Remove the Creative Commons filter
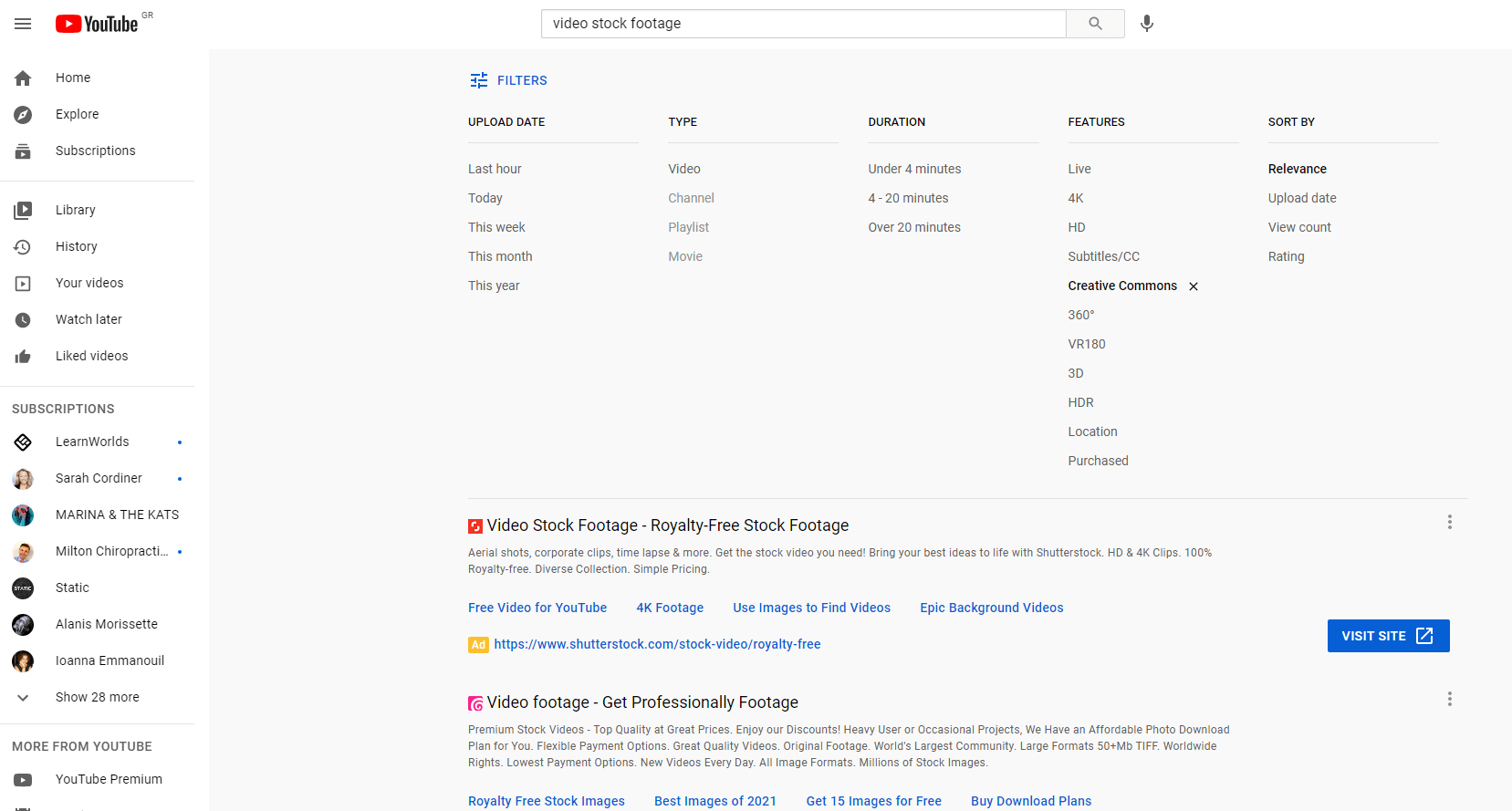 click(x=1194, y=286)
